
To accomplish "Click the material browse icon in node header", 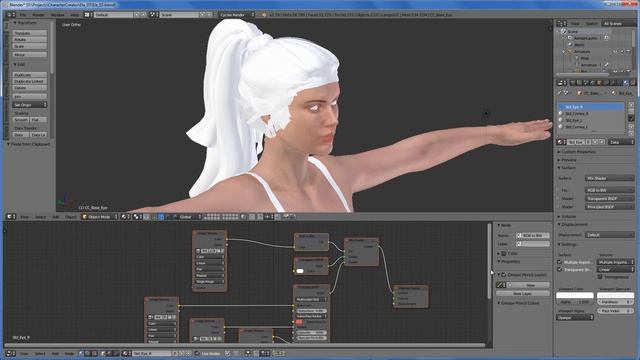I will click(x=127, y=353).
